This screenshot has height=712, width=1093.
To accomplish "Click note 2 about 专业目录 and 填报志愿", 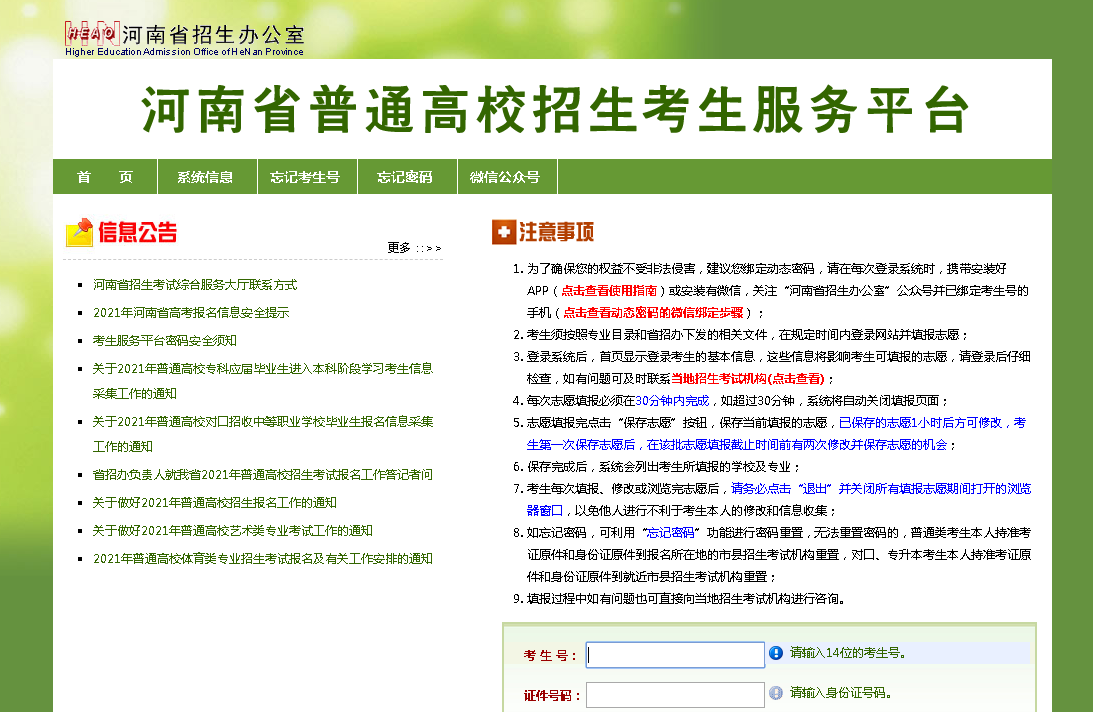I will (x=747, y=334).
